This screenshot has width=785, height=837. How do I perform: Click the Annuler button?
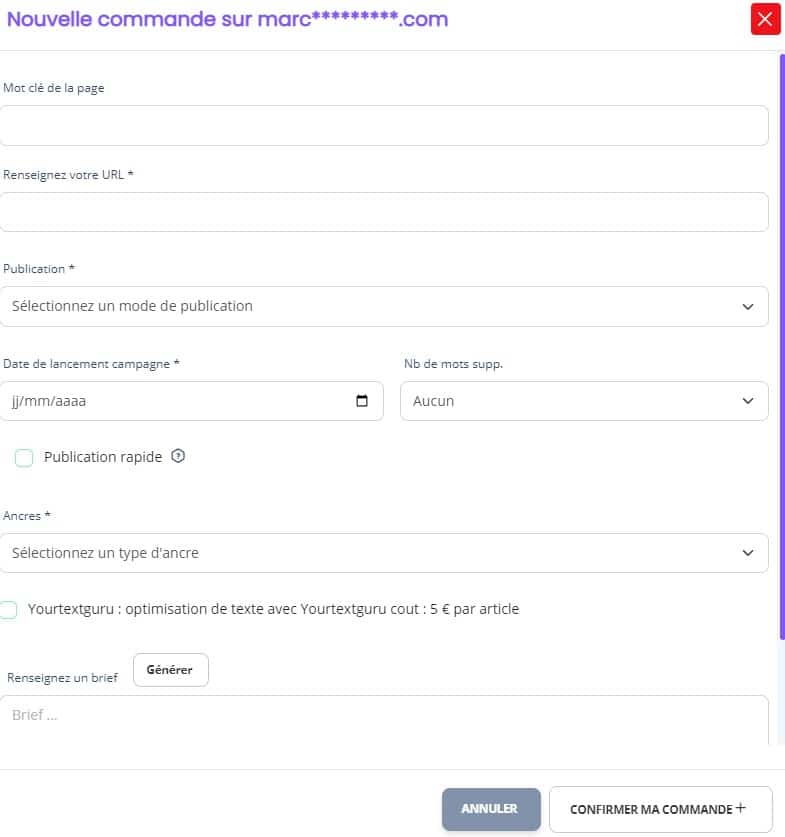[491, 809]
